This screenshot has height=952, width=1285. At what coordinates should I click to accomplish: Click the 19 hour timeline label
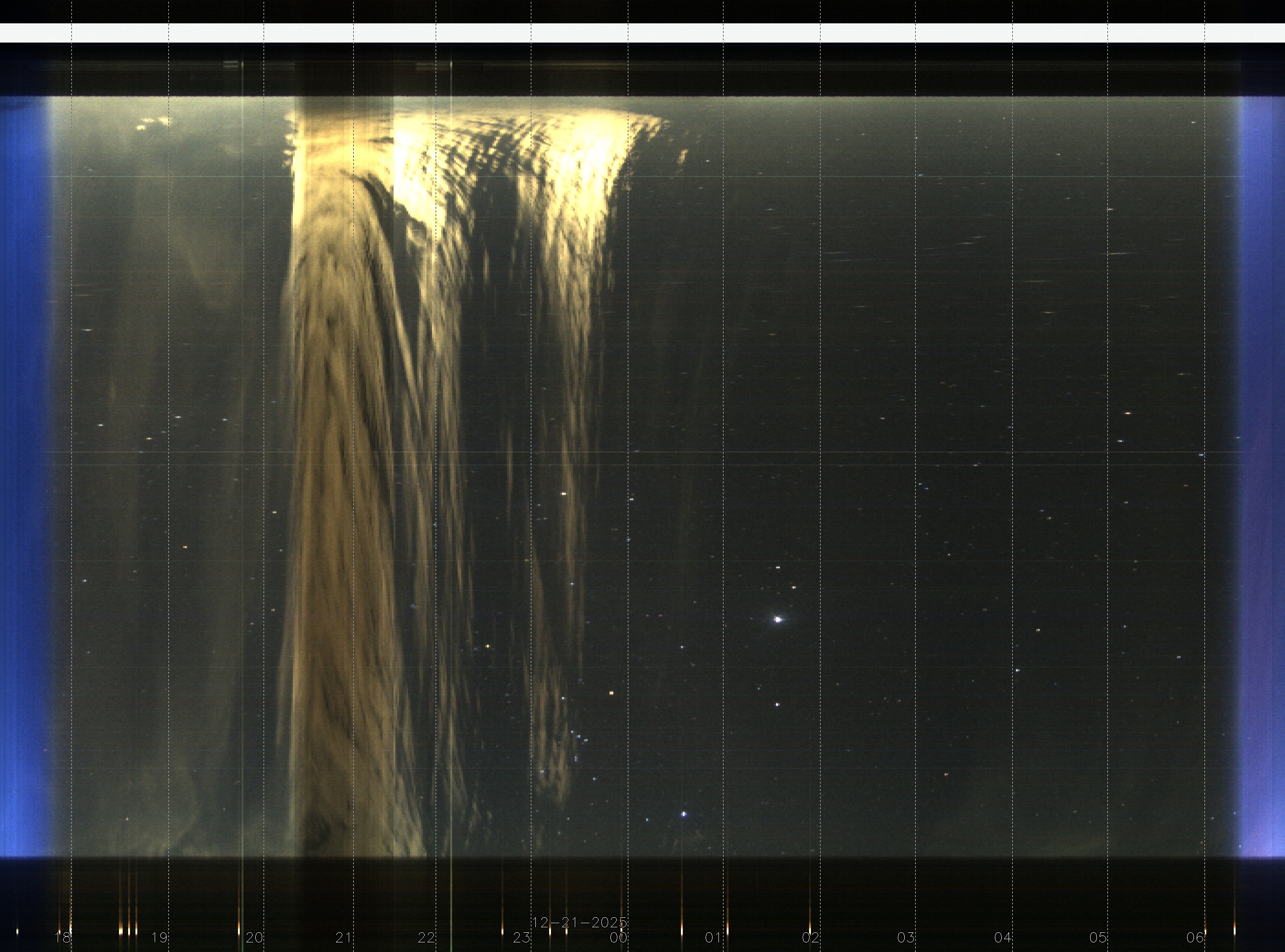pos(159,938)
